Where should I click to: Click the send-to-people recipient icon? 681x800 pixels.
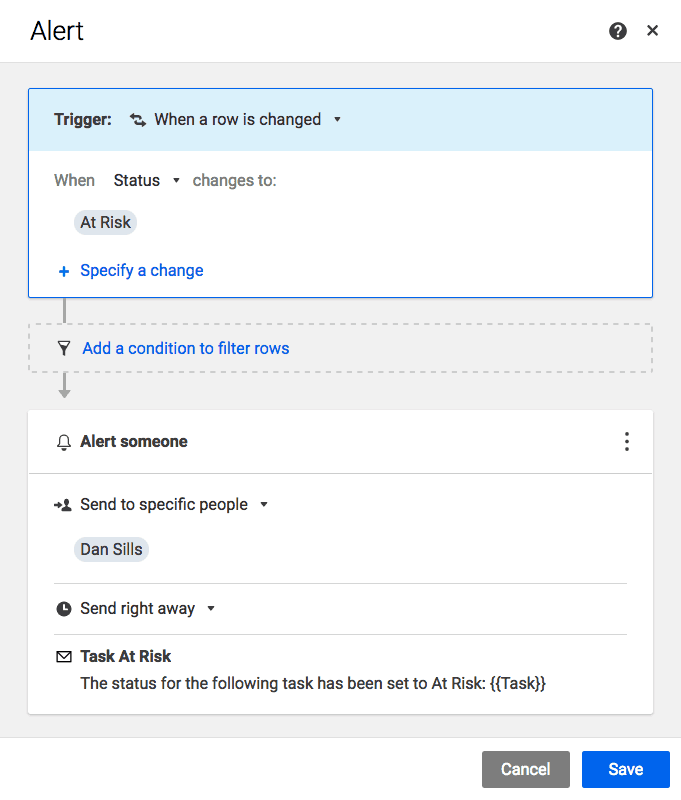[63, 505]
